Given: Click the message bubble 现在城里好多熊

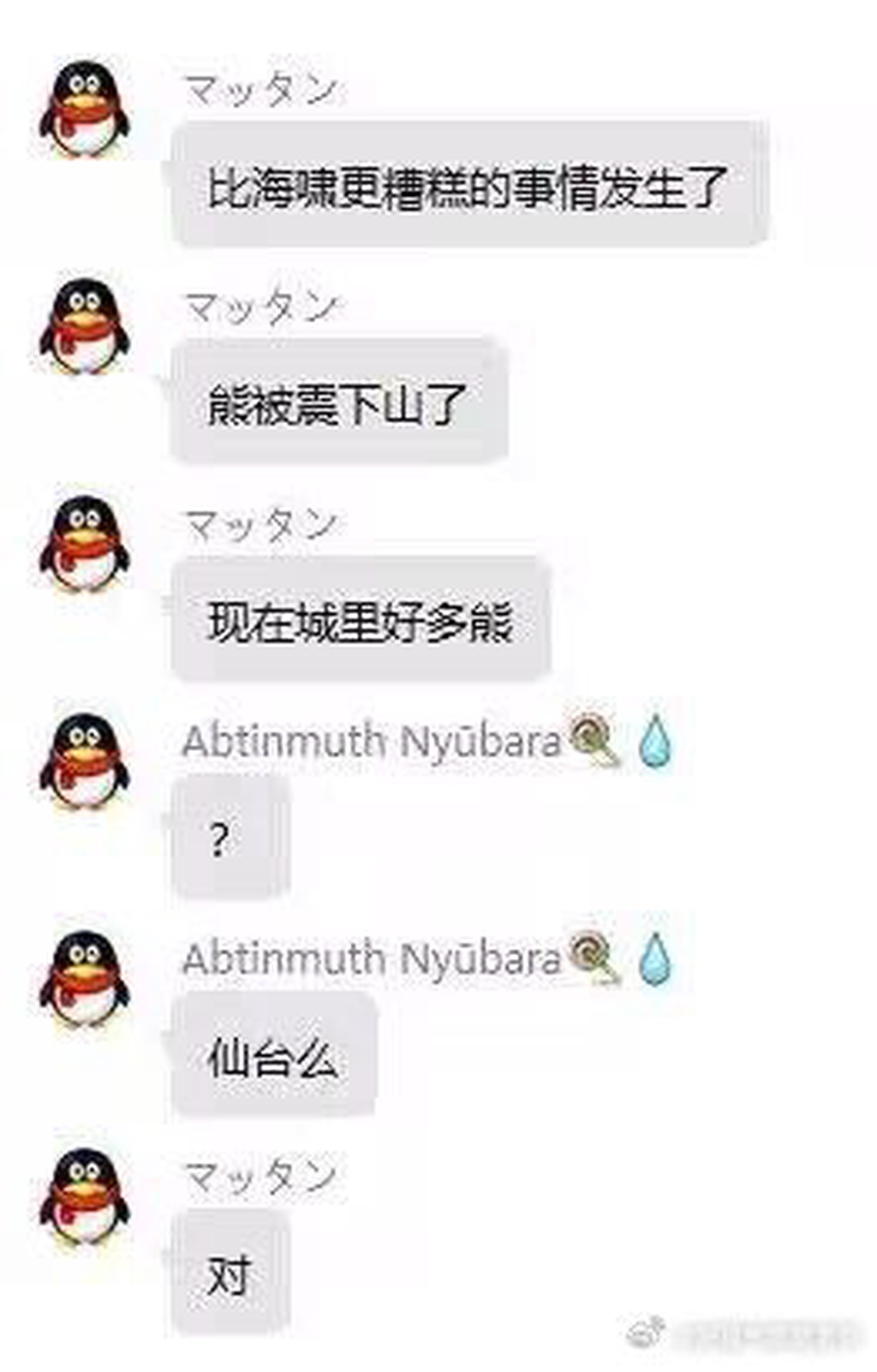Looking at the screenshot, I should 360,619.
